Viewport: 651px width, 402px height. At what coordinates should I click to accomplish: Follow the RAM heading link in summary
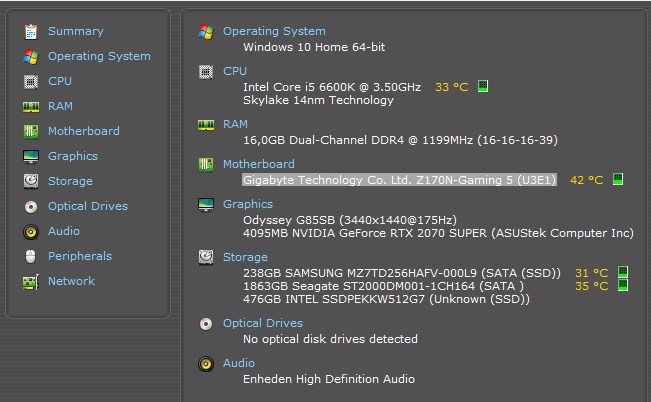pos(235,125)
